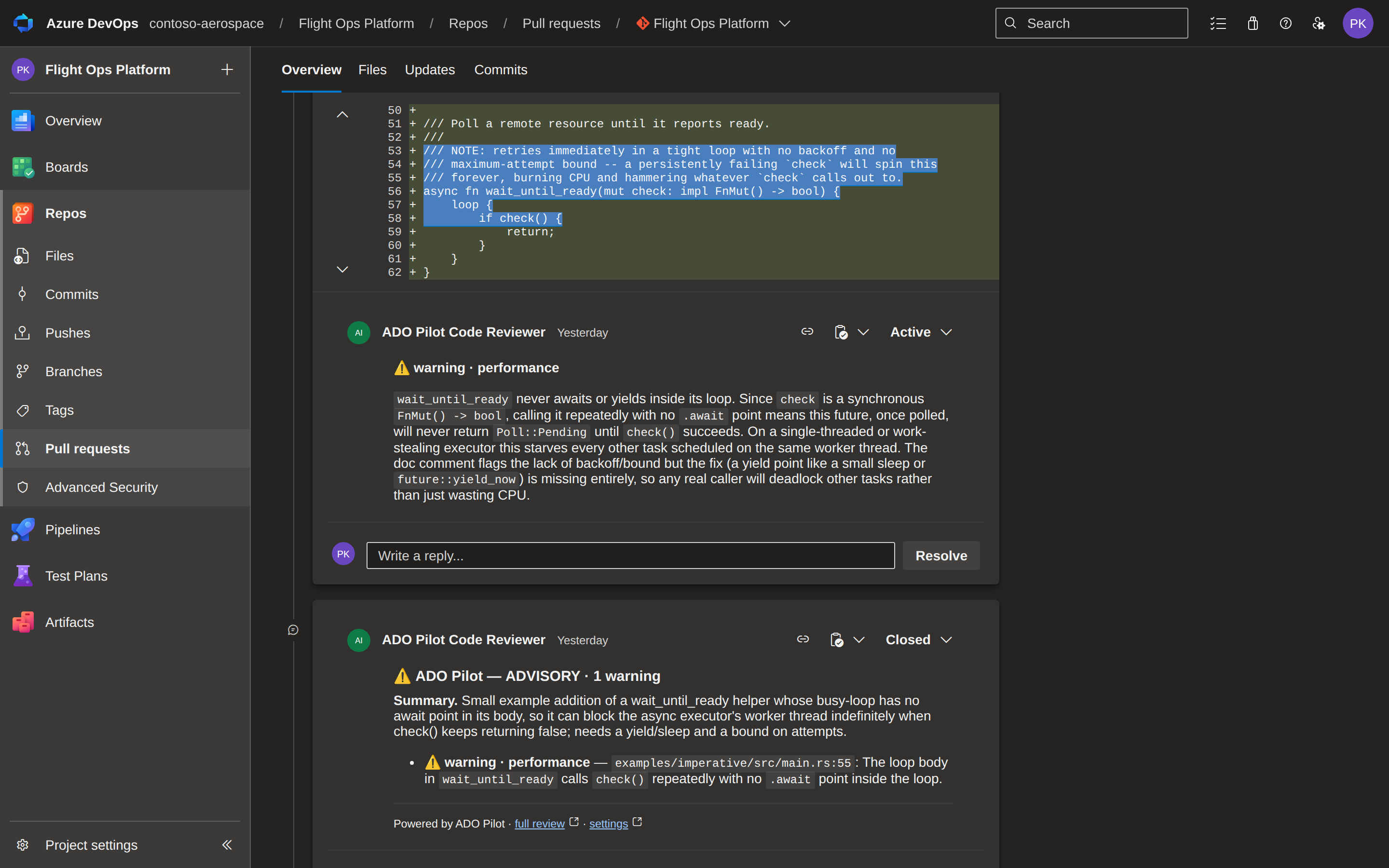1389x868 pixels.
Task: Resolve the active comment thread
Action: (x=941, y=555)
